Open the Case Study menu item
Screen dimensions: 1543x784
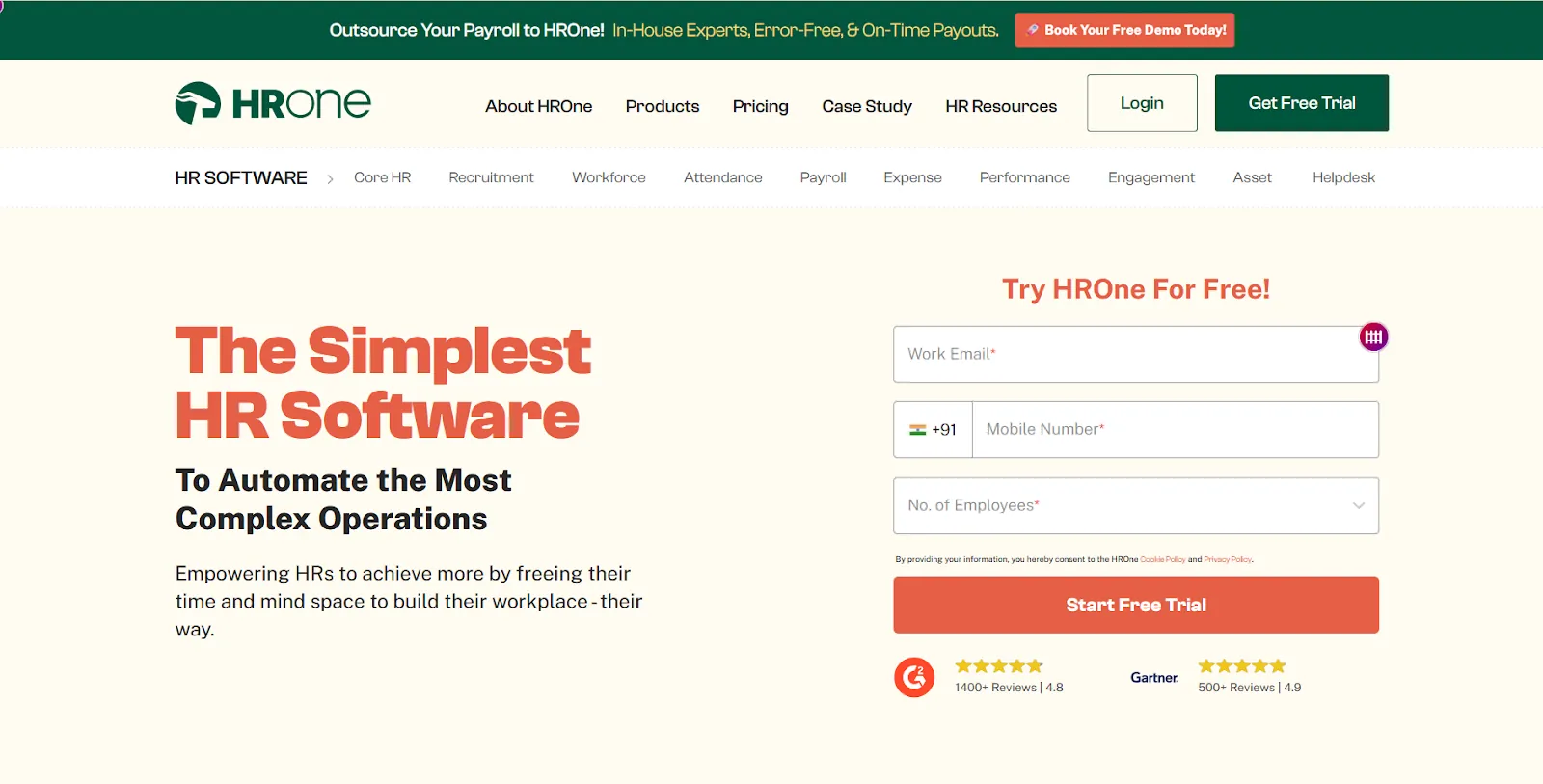click(x=867, y=106)
